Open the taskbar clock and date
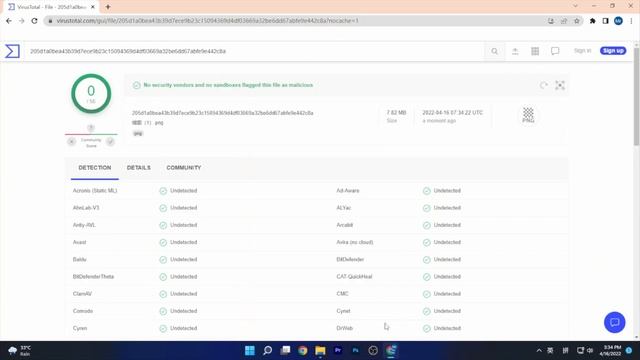Screen dimensions: 640x360 click(x=610, y=351)
